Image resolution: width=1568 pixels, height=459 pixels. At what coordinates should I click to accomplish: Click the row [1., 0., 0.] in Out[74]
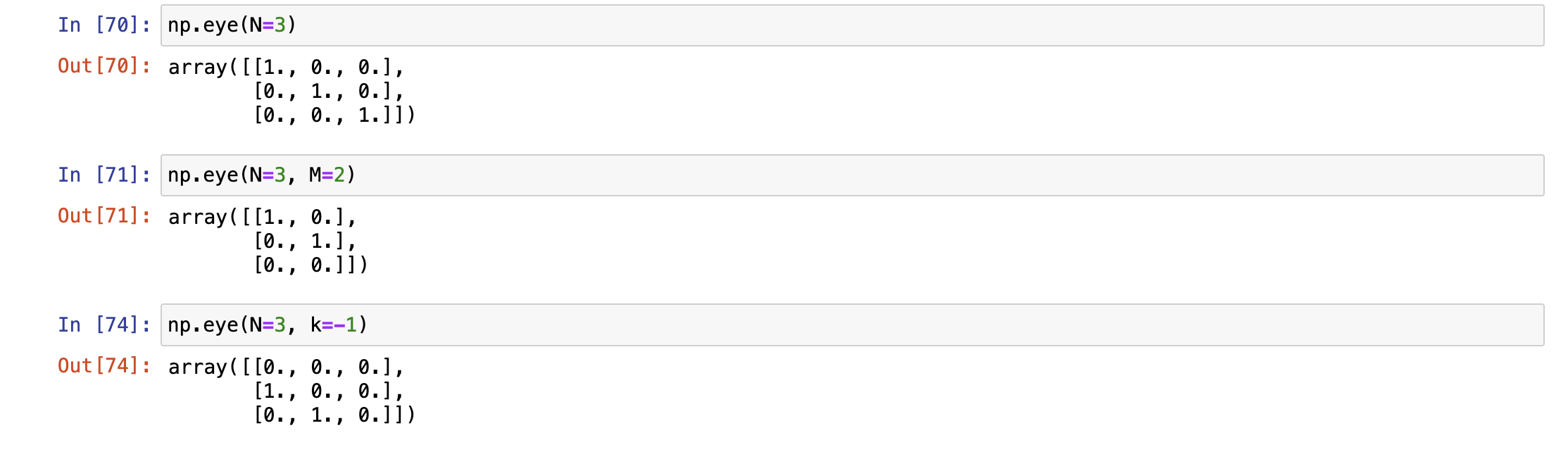[x=328, y=391]
